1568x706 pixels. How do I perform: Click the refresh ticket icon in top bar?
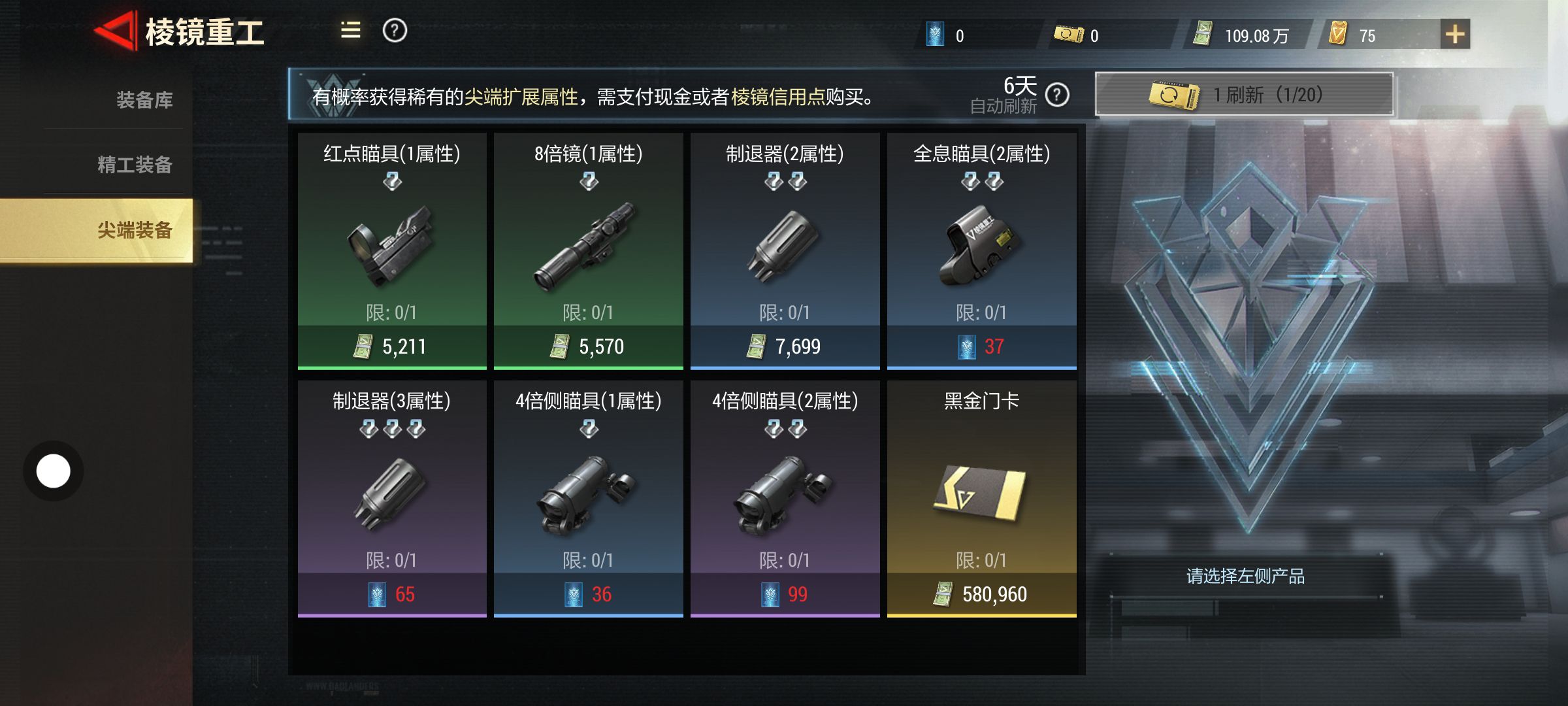1068,34
